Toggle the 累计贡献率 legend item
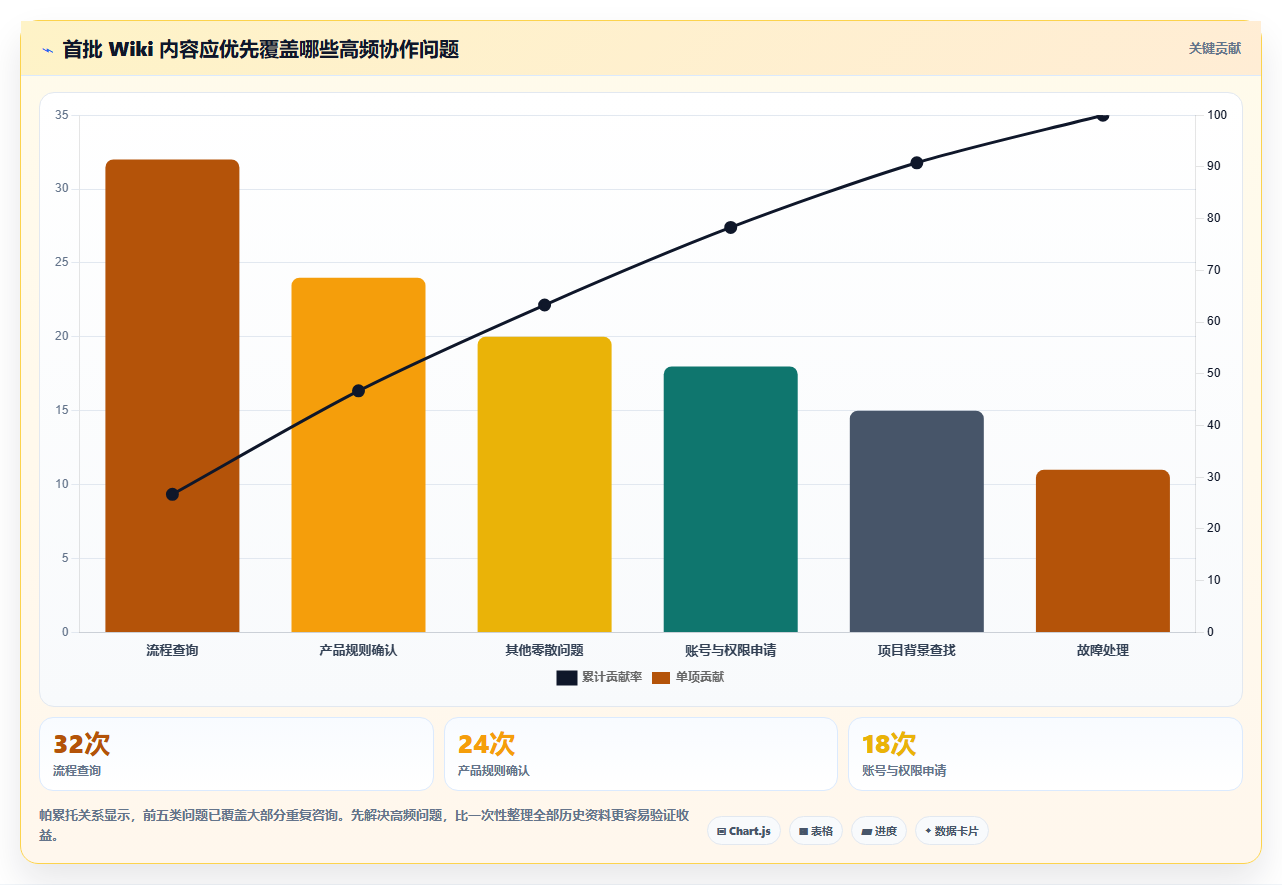 (x=599, y=678)
